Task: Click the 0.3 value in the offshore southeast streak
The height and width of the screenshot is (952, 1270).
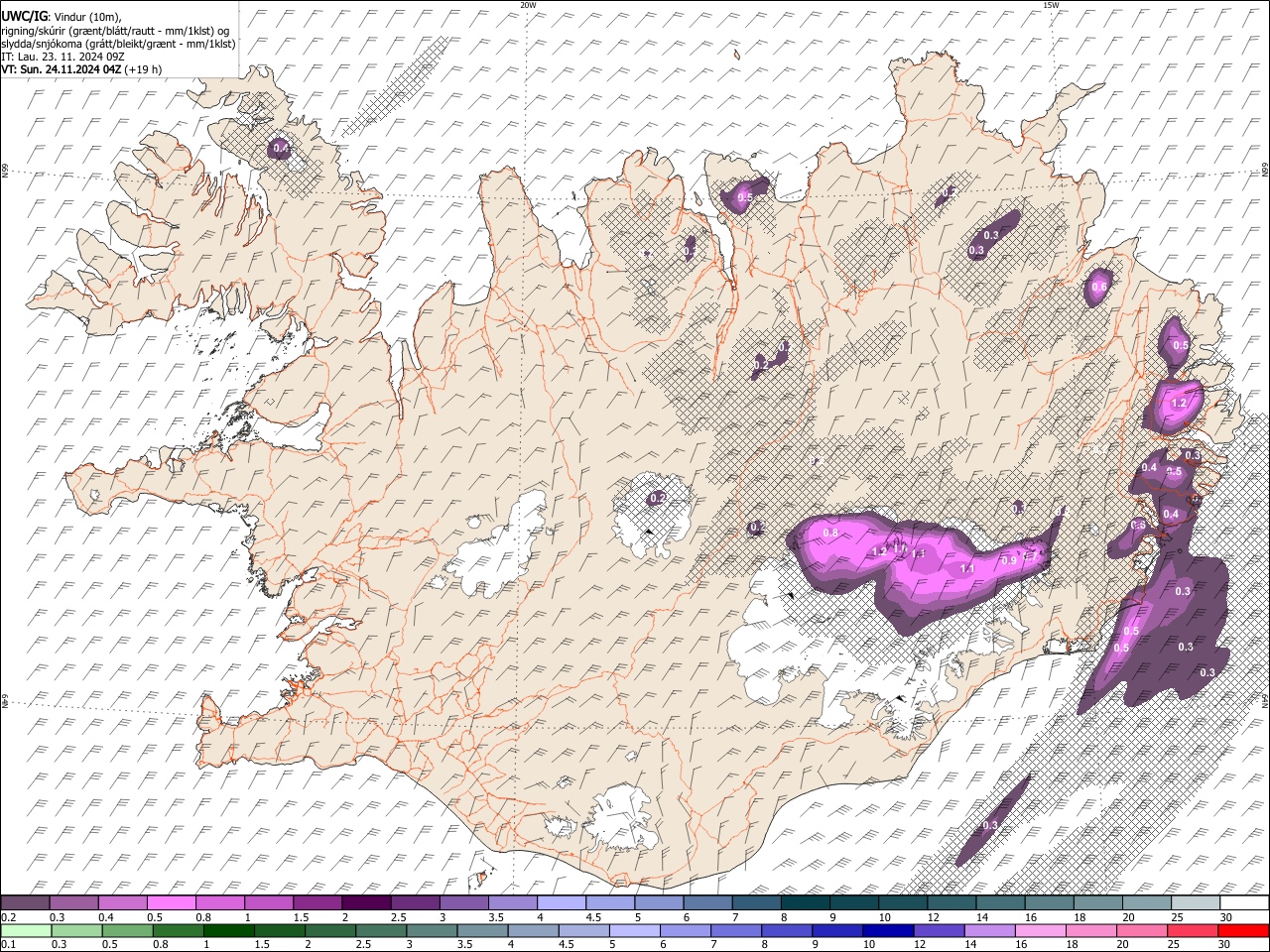Action: [x=990, y=826]
